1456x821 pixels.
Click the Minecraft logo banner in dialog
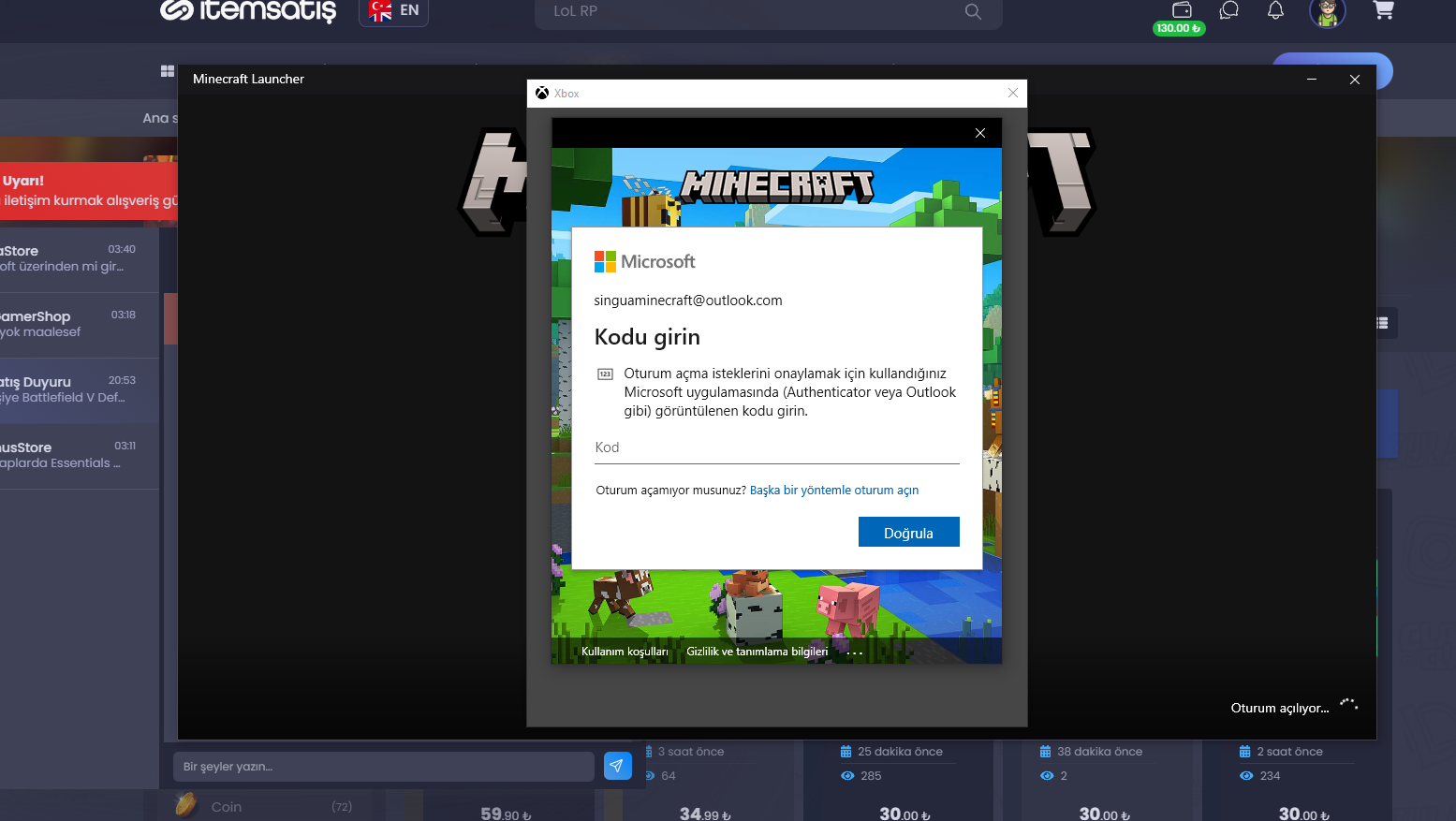(x=777, y=186)
